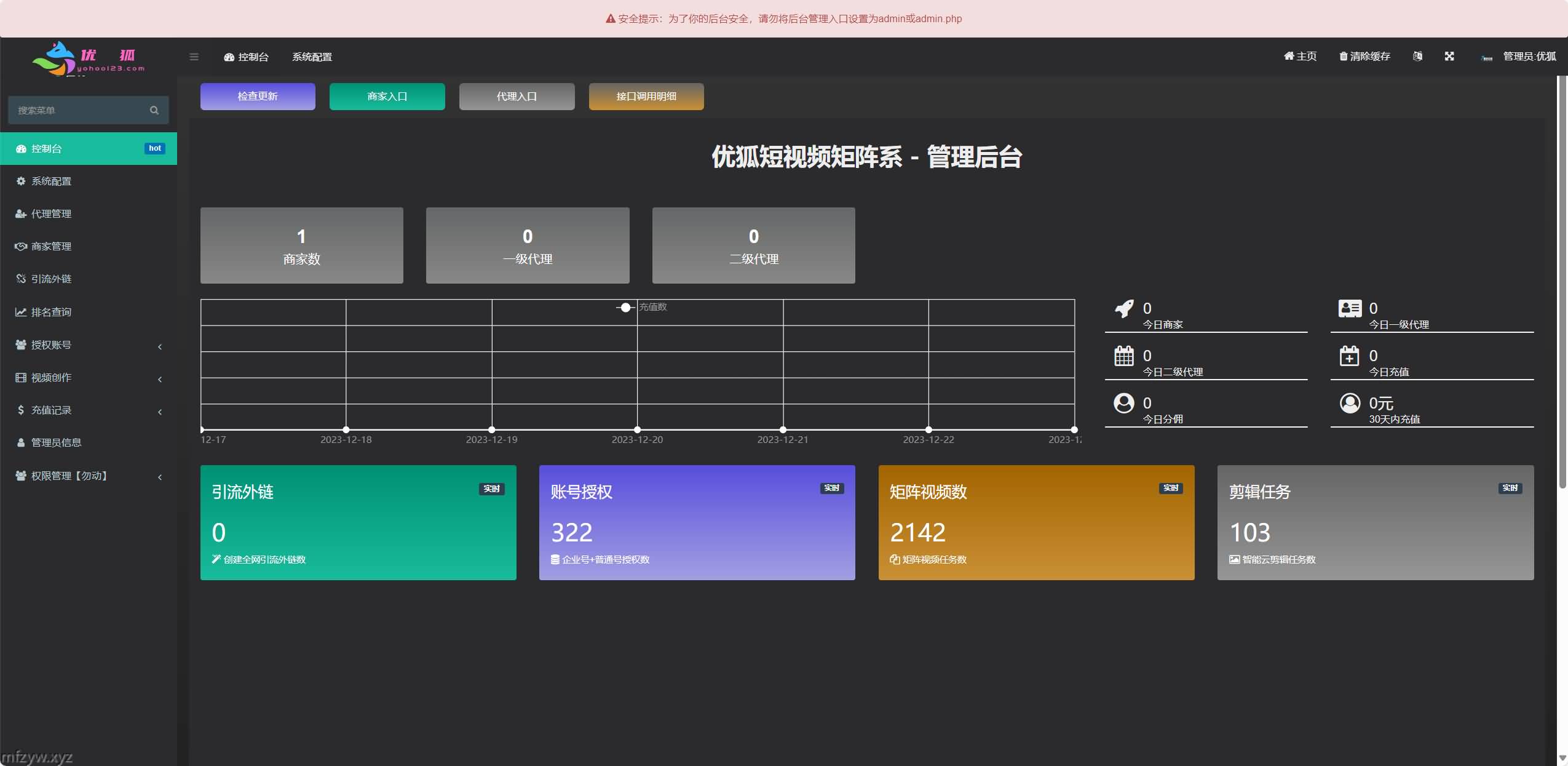
Task: Open 商家管理 in the sidebar
Action: 51,246
